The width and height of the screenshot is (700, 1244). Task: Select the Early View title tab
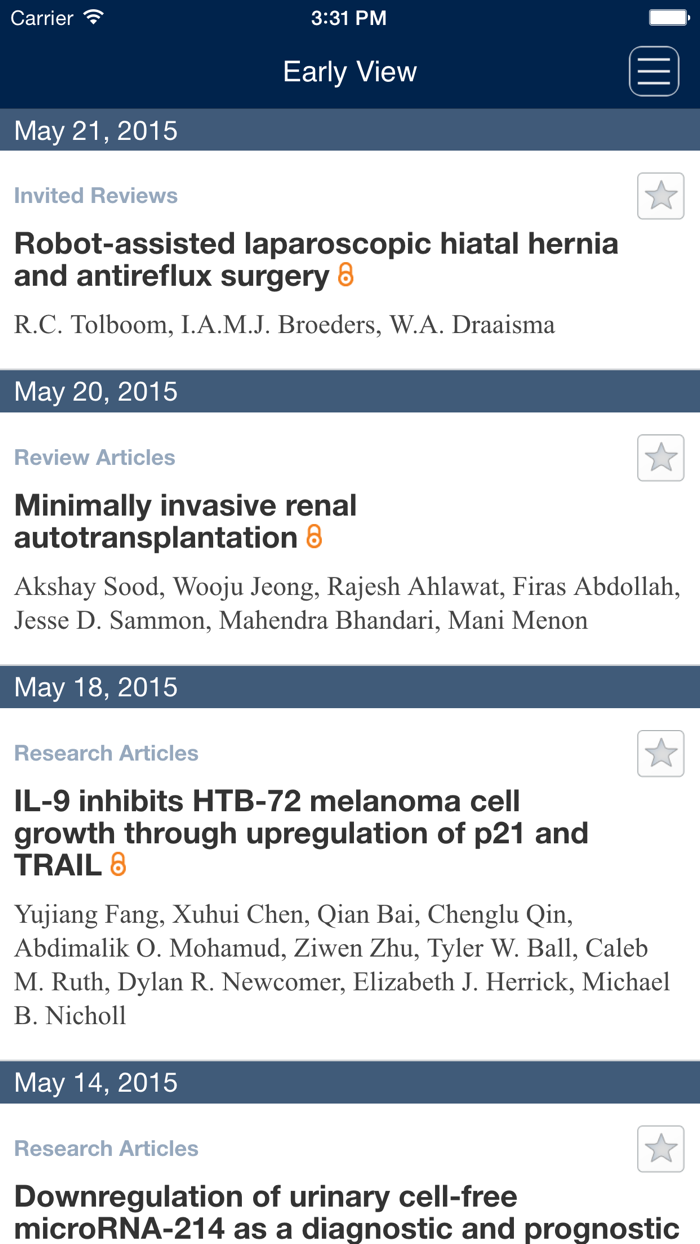tap(350, 71)
